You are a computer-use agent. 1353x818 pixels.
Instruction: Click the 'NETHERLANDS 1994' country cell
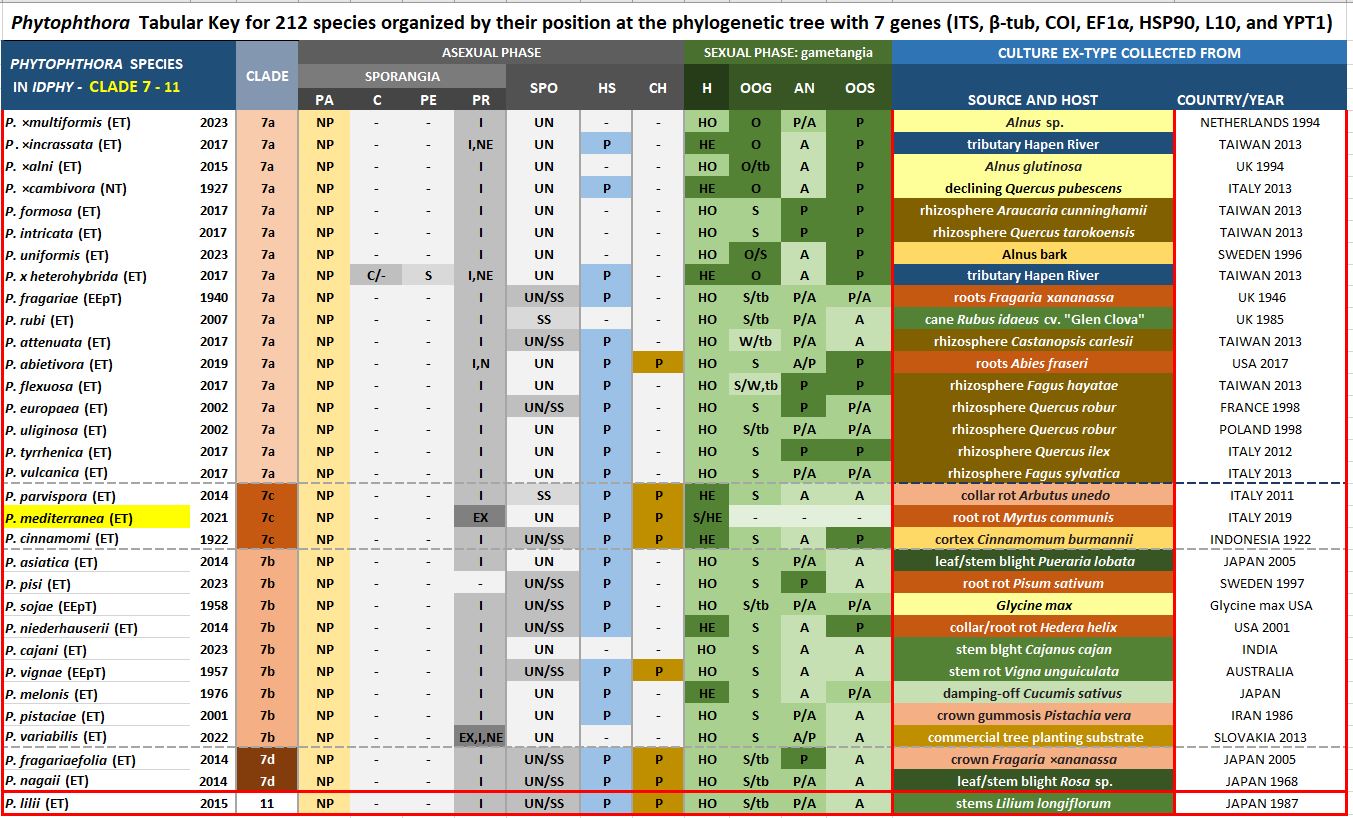tap(1259, 122)
